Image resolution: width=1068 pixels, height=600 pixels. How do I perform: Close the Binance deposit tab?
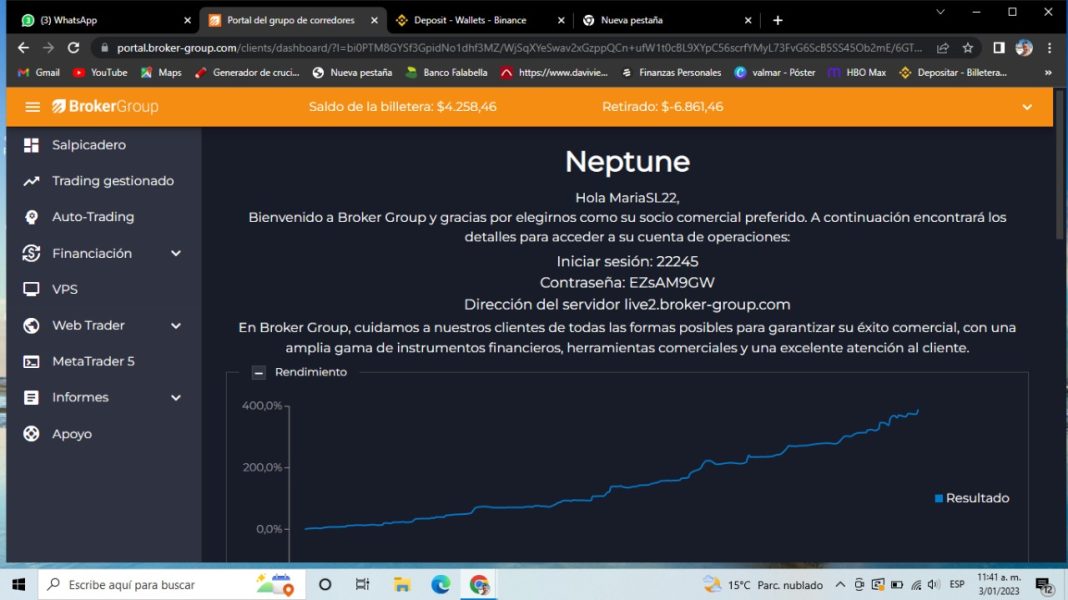(x=561, y=20)
